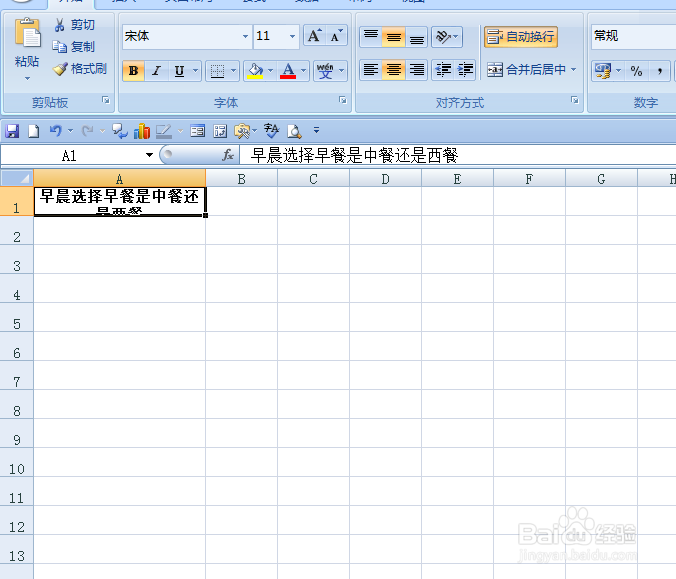
Task: Click 合并后居中 merge and center
Action: [x=526, y=69]
